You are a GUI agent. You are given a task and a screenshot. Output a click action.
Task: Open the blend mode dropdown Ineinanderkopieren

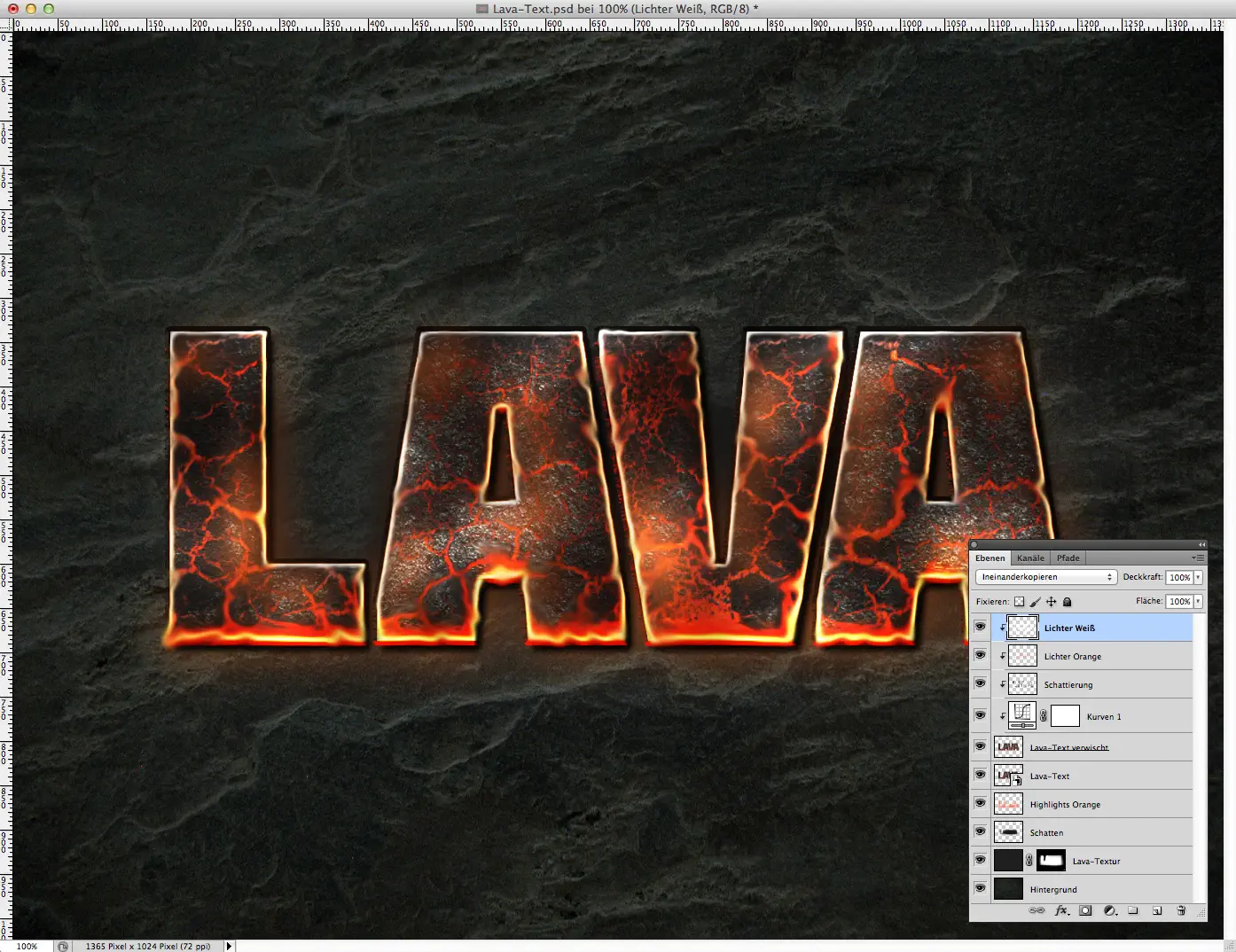[1046, 576]
